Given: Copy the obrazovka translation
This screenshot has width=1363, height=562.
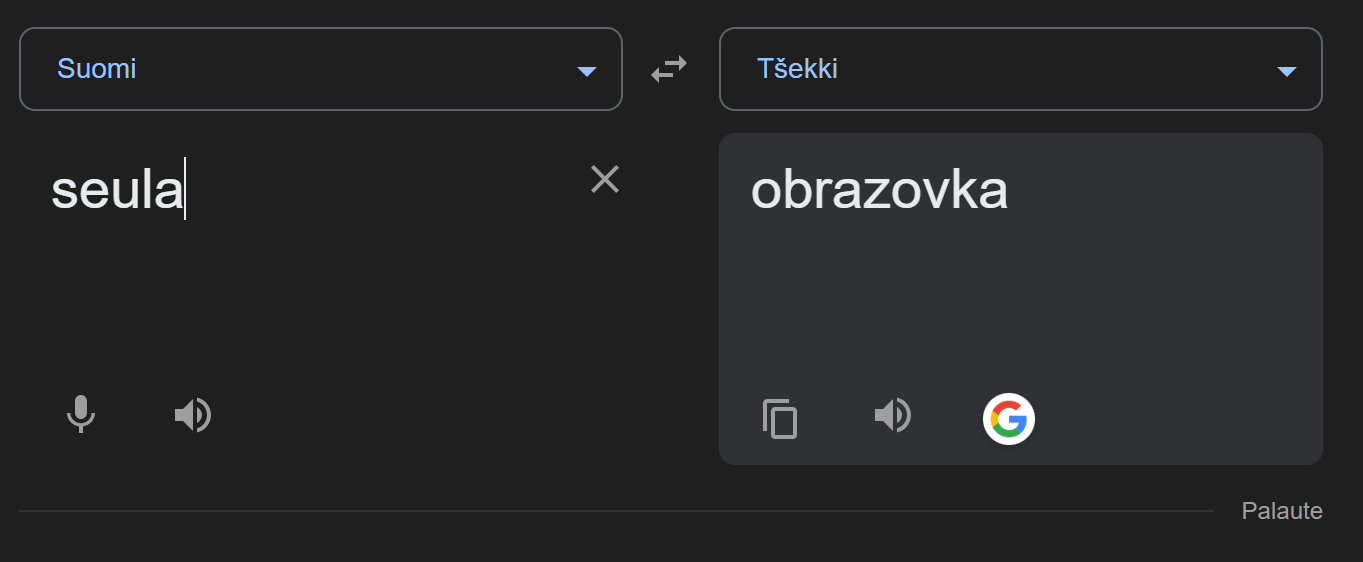Looking at the screenshot, I should 780,419.
